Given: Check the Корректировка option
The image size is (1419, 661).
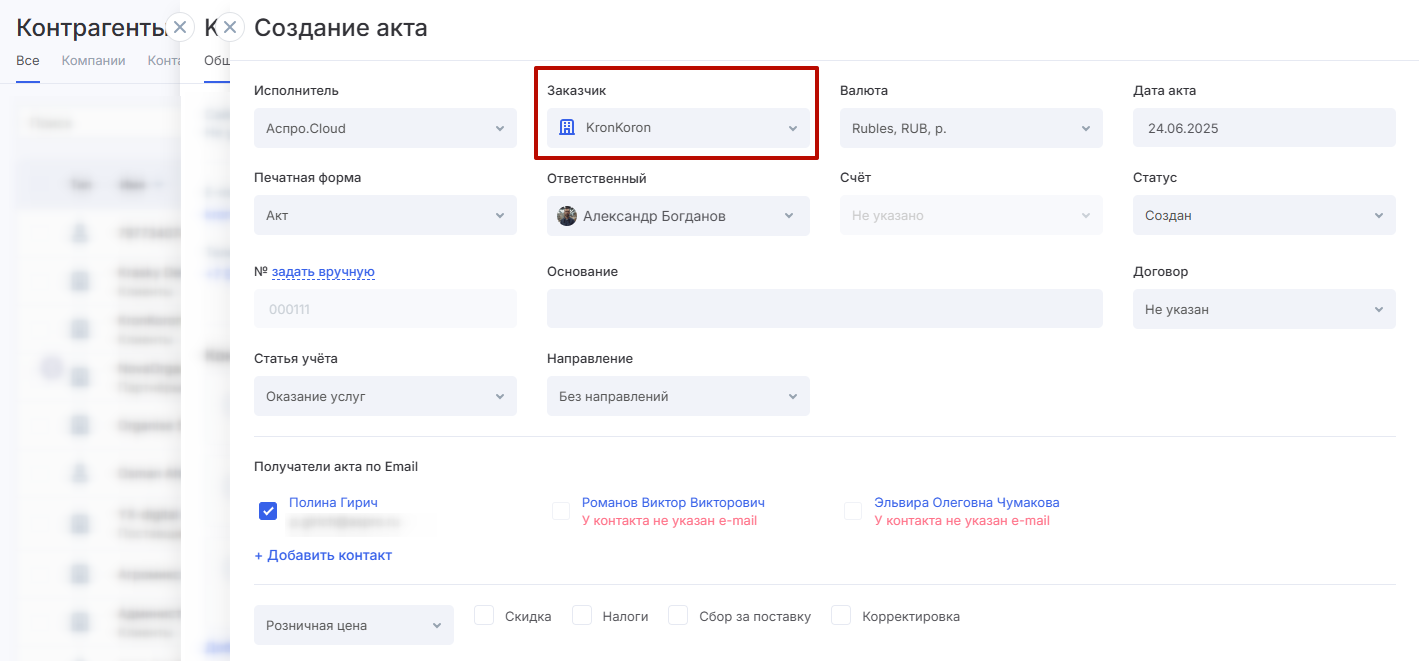Looking at the screenshot, I should (x=842, y=615).
